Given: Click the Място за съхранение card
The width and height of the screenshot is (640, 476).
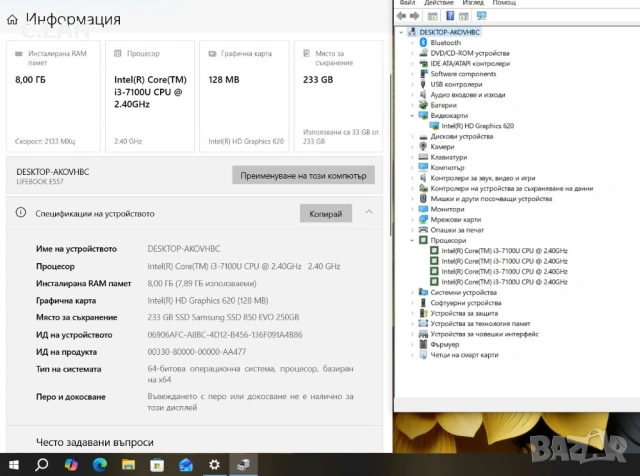Looking at the screenshot, I should (338, 96).
